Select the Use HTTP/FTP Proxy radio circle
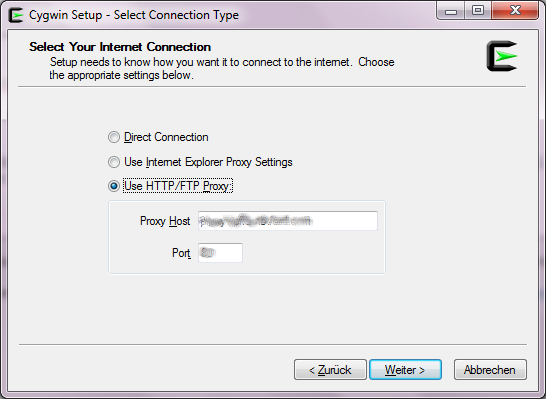Screen dimensions: 546x399 click(x=114, y=186)
